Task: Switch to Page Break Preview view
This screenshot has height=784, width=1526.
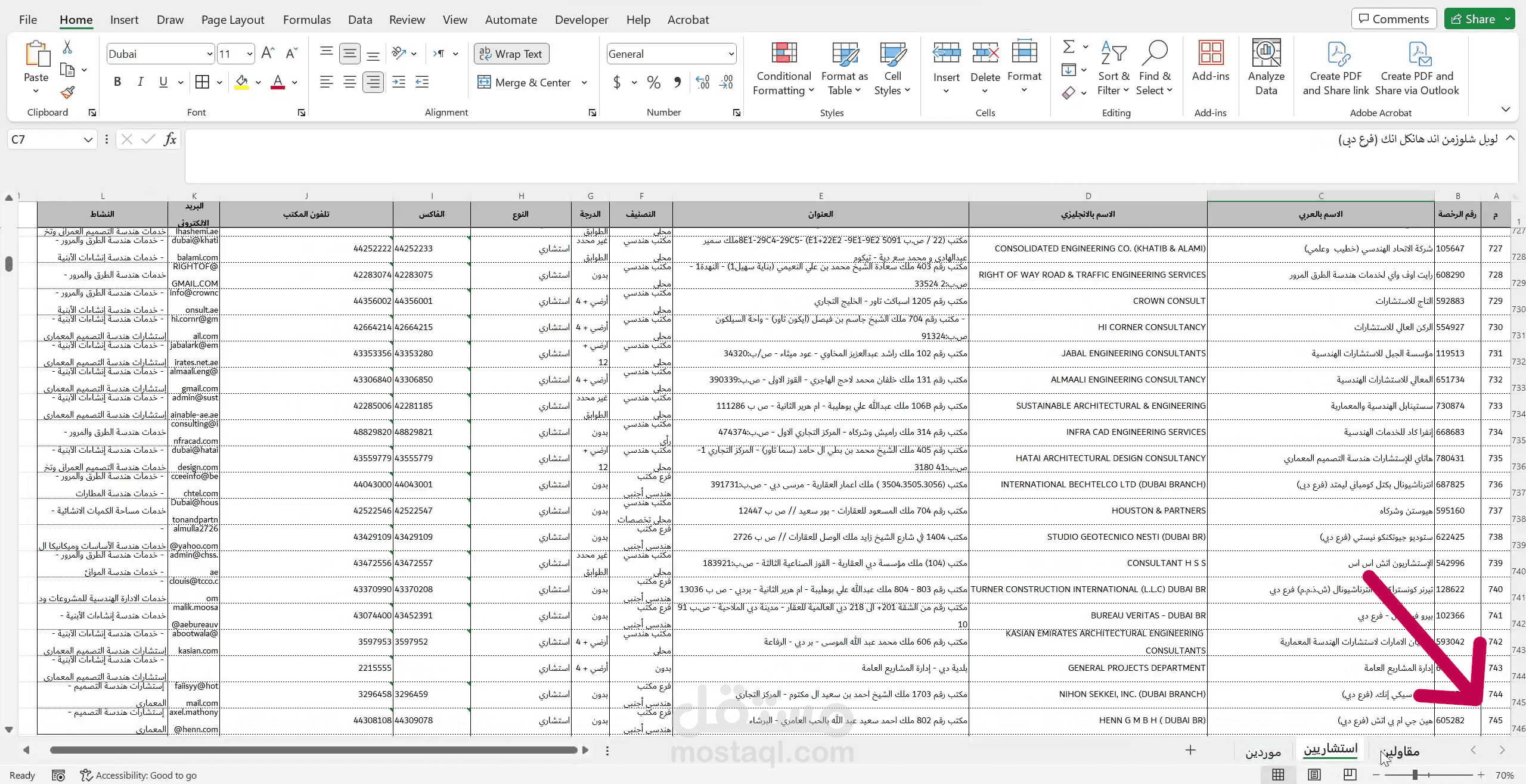Action: pos(1350,774)
